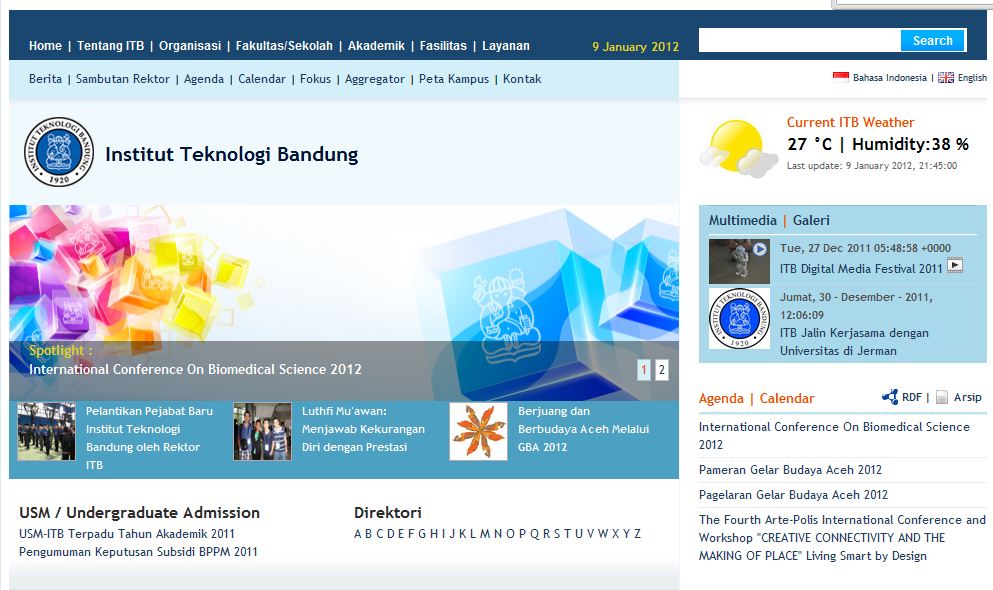Open Berjuang dan Berbudaya Aceh headline
Screen dimensions: 993x590
point(583,429)
